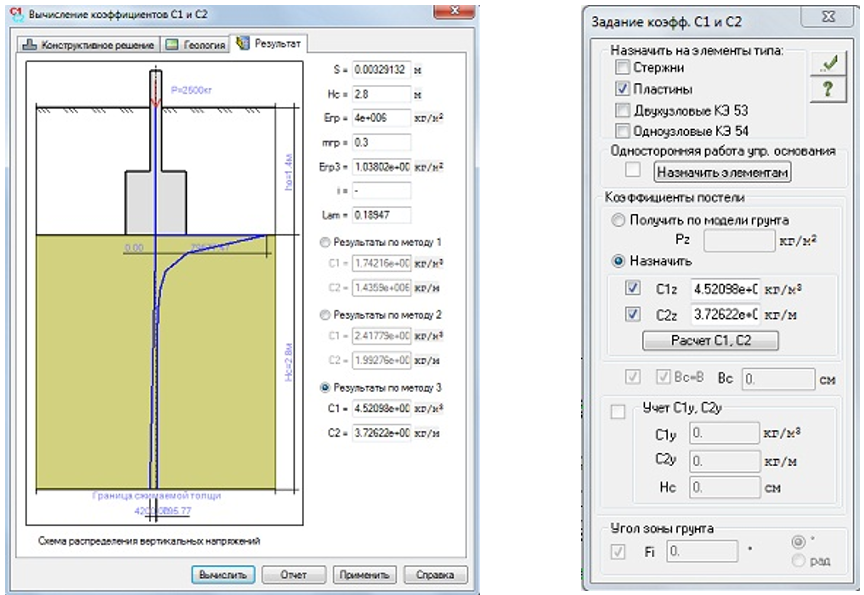The height and width of the screenshot is (595, 864).
Task: Click the C2z value field
Action: click(725, 315)
